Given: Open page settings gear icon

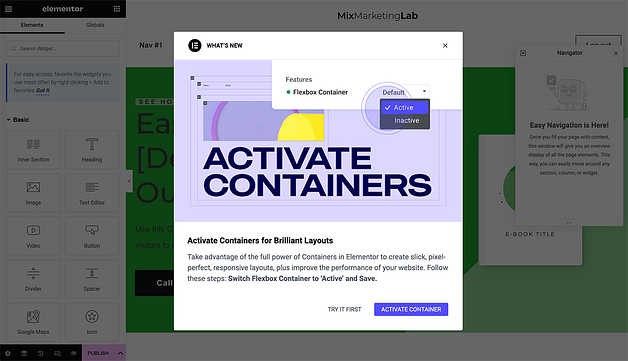Looking at the screenshot, I should point(8,353).
